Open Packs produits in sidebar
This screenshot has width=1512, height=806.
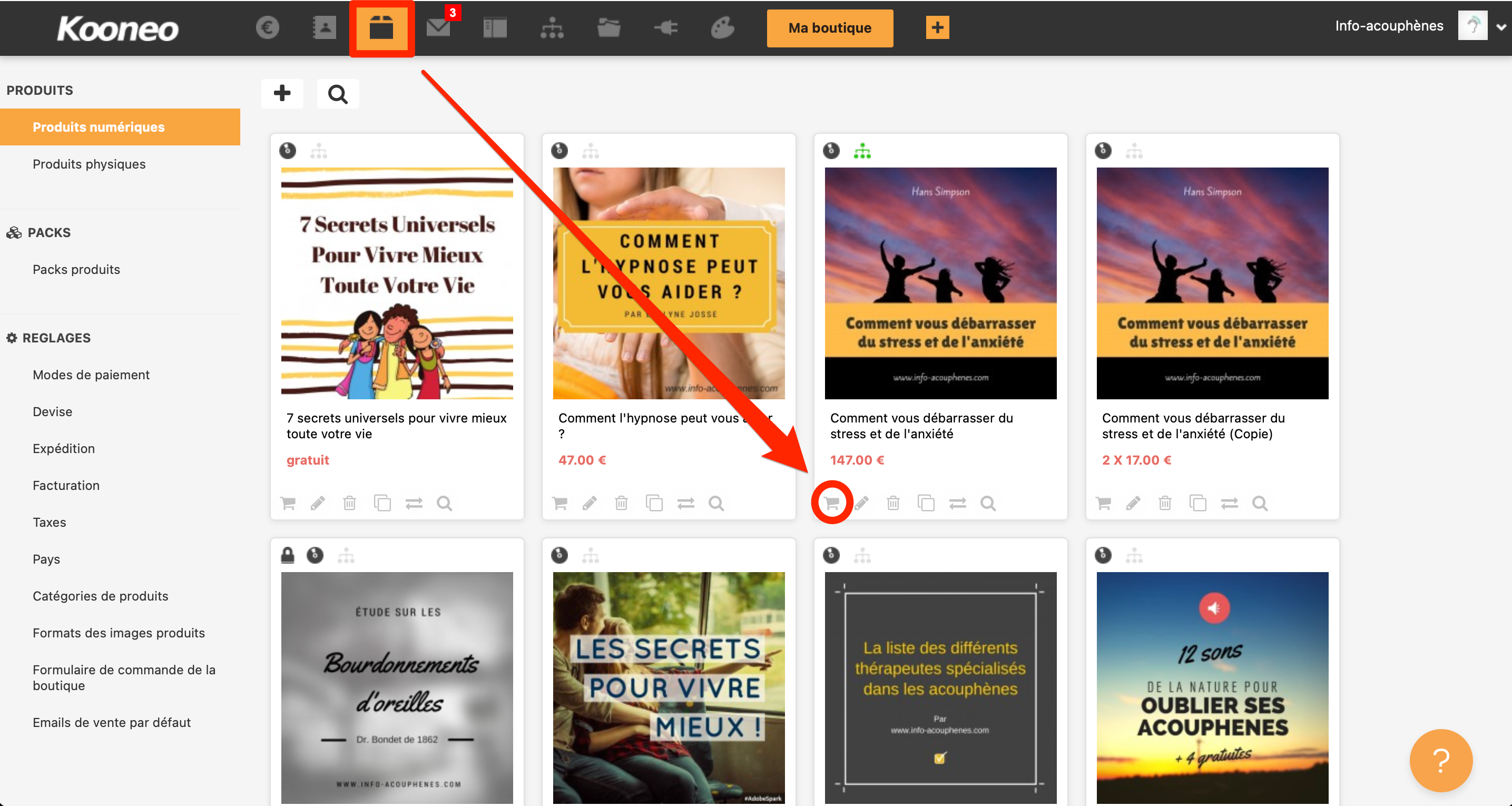[x=76, y=269]
